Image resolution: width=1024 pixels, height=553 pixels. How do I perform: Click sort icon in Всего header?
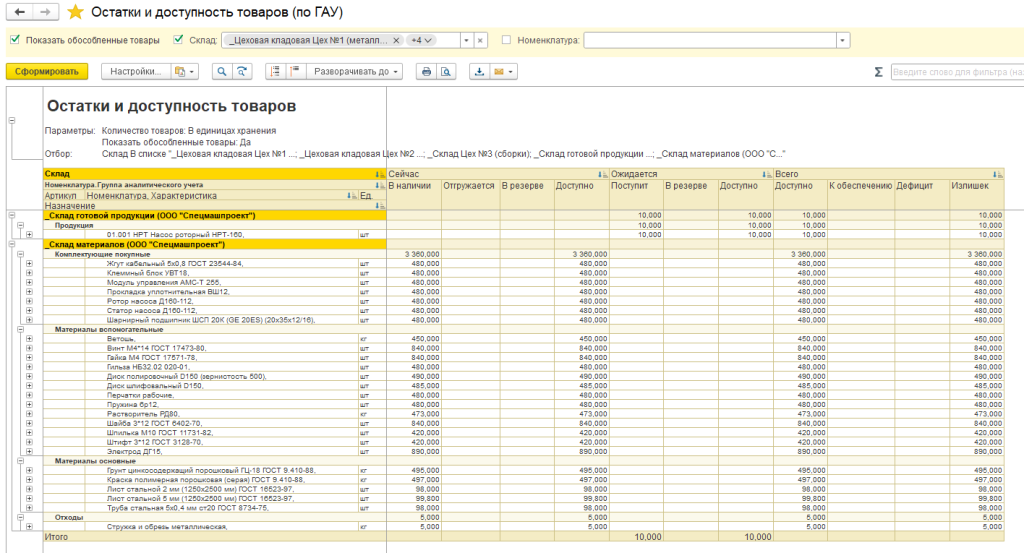click(997, 174)
